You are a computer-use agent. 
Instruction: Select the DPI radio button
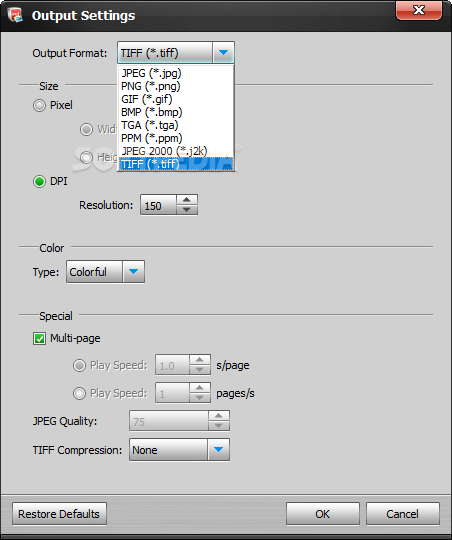[39, 181]
